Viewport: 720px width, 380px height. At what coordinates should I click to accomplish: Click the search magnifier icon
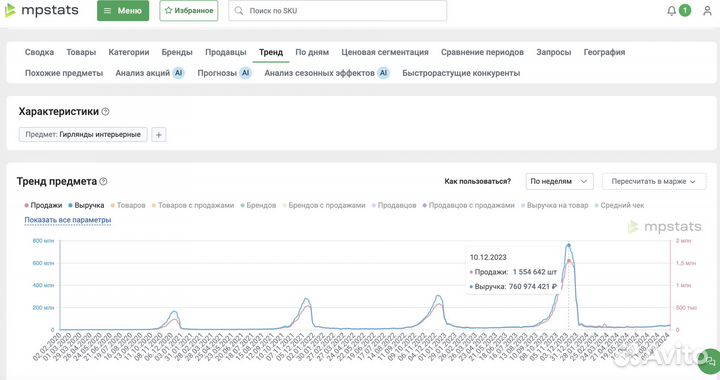pyautogui.click(x=239, y=11)
